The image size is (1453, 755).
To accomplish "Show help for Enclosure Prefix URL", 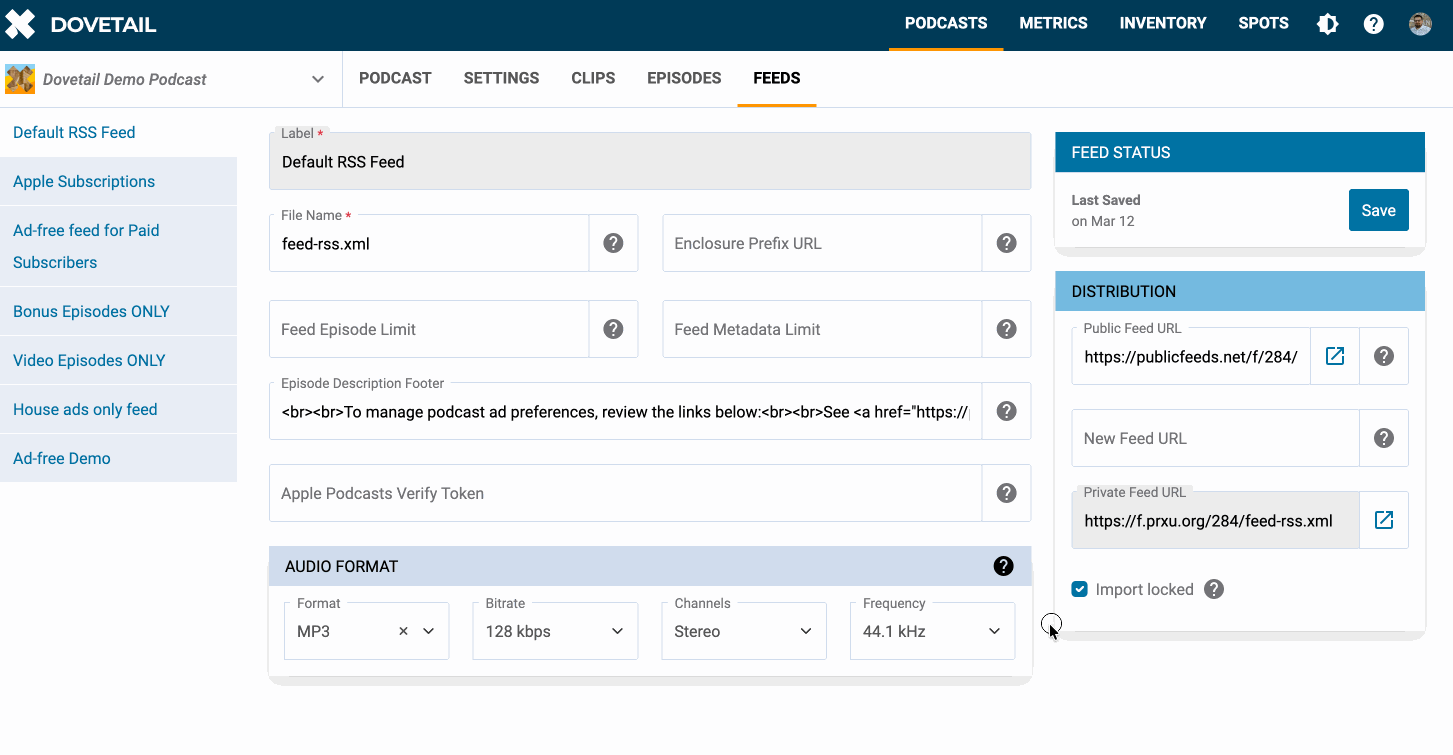I will (x=1006, y=243).
